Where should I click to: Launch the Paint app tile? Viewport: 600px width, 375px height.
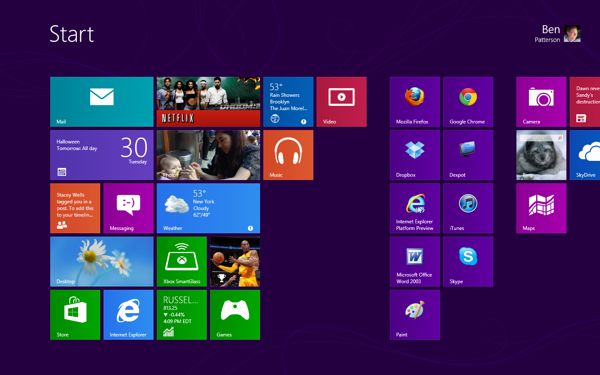415,315
